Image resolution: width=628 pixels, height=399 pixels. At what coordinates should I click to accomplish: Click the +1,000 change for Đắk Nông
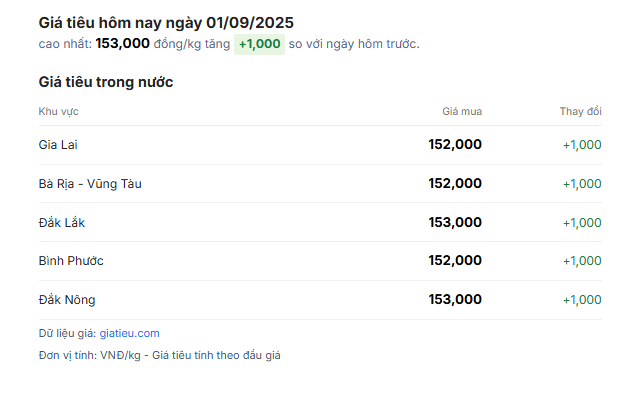(582, 300)
